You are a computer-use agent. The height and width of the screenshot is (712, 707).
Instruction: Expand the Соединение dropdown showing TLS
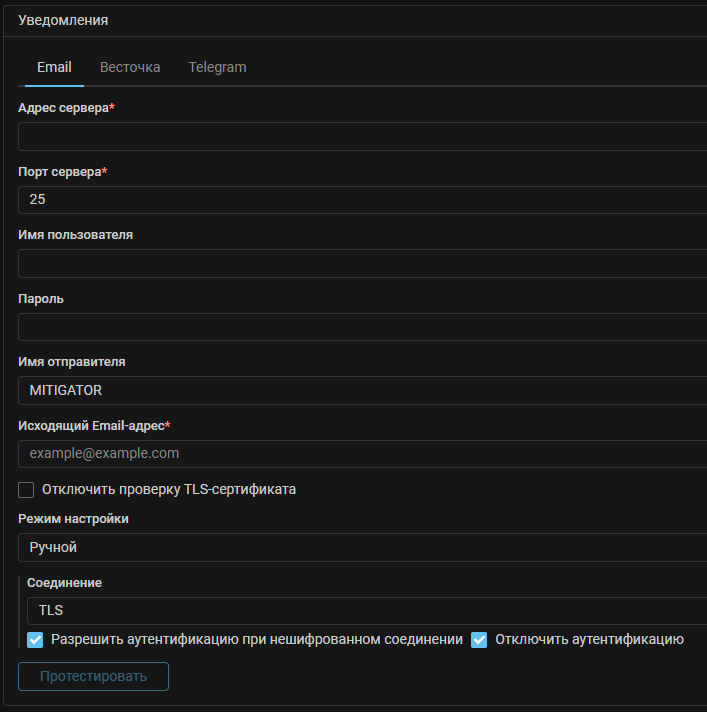tap(365, 610)
